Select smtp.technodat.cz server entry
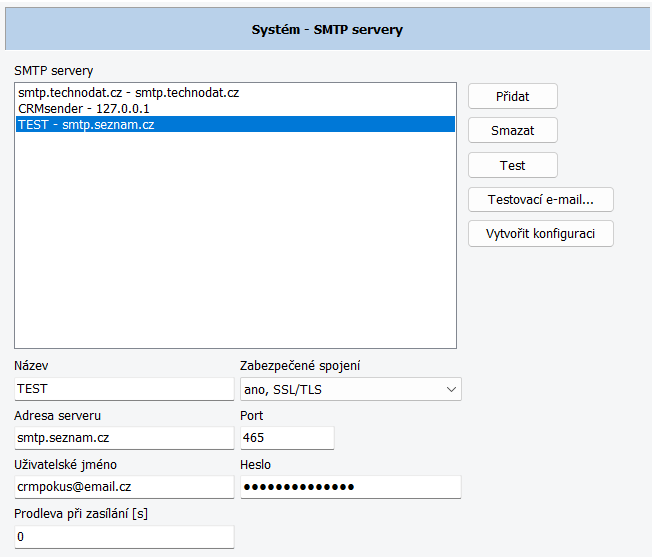 point(235,93)
